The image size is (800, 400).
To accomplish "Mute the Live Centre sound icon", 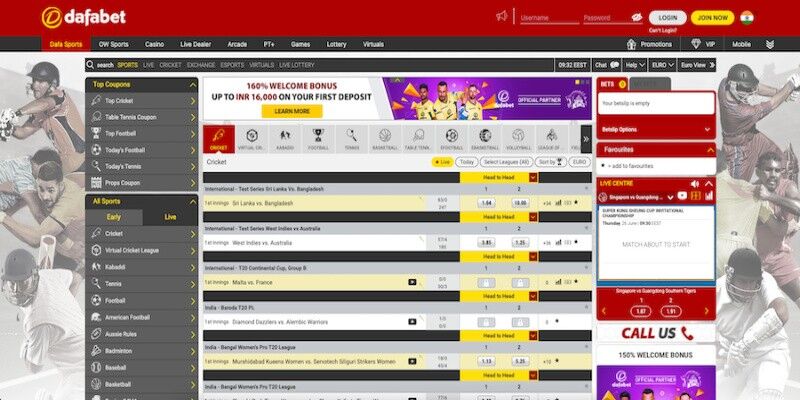I will click(x=694, y=184).
